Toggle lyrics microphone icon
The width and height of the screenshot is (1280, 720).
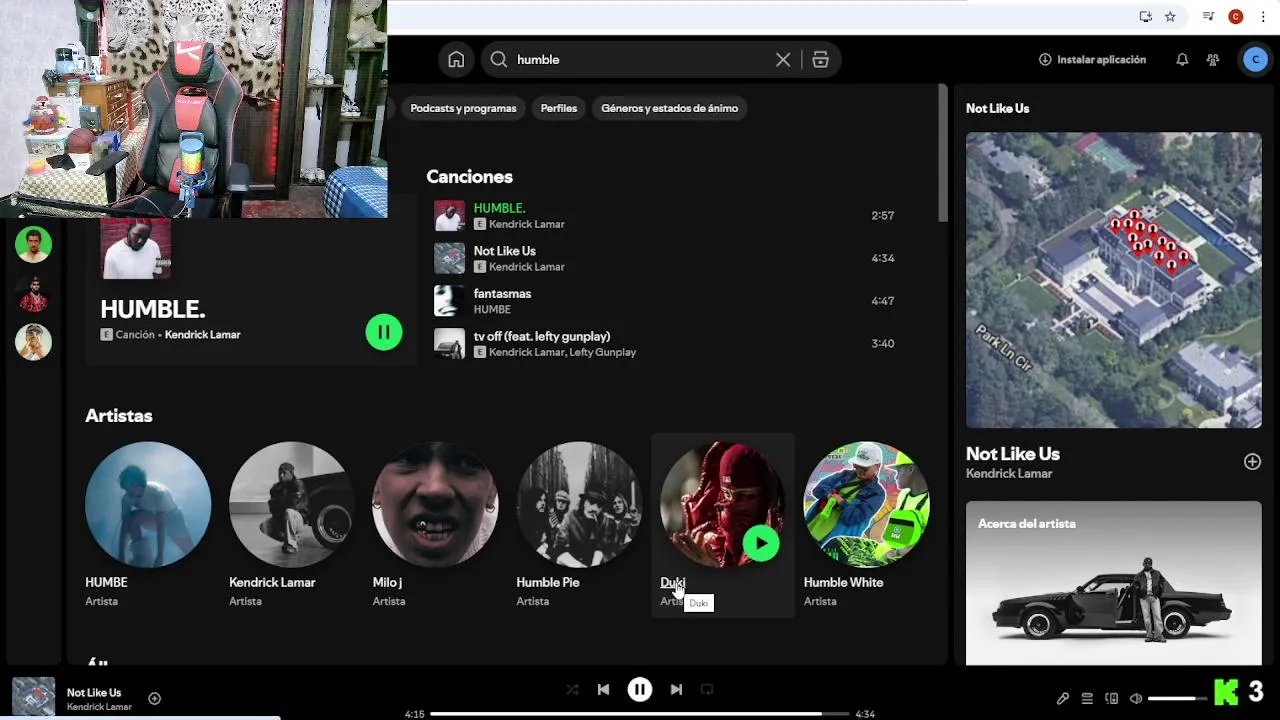(1063, 699)
